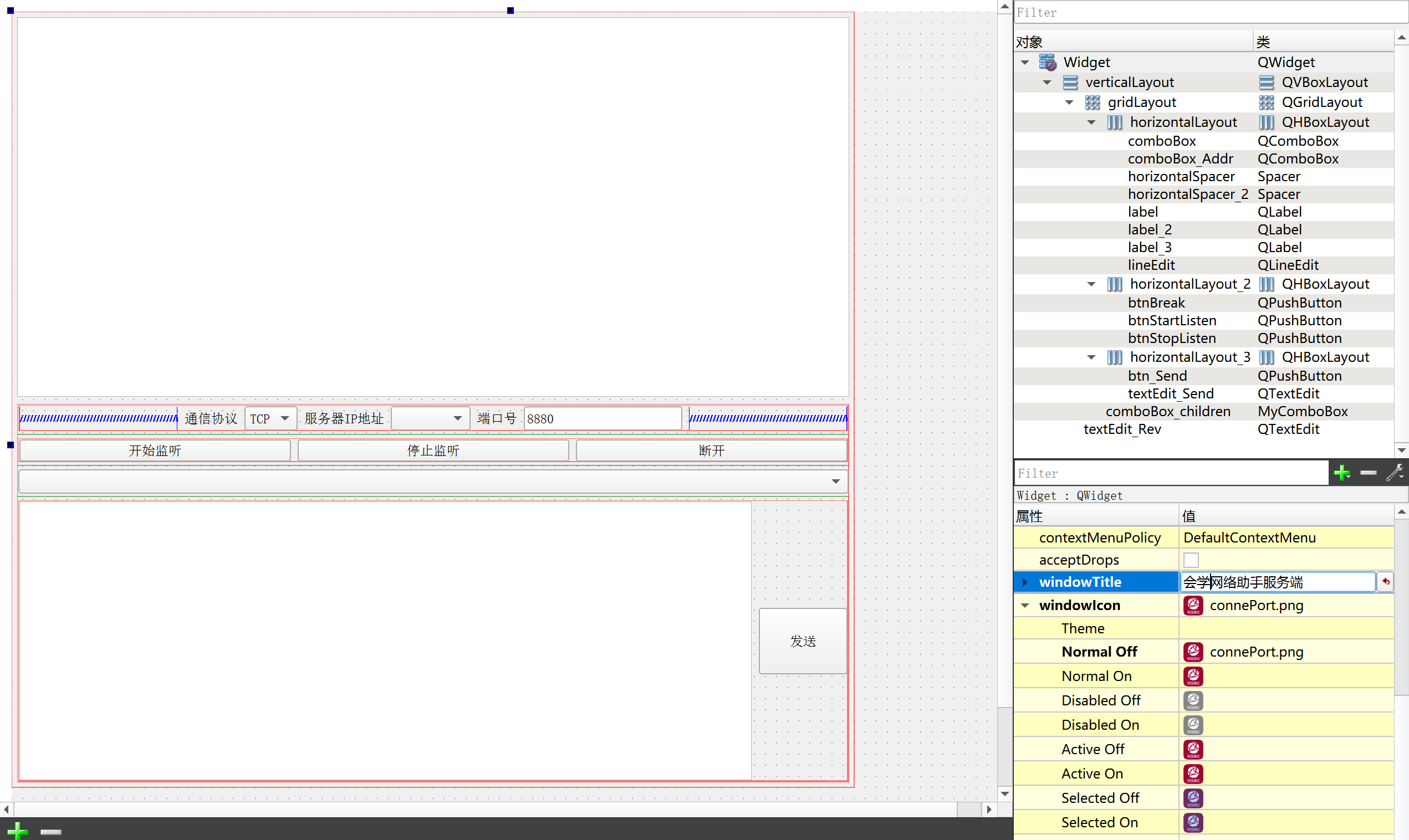The width and height of the screenshot is (1409, 840).
Task: Click the Disabled Off icon preview
Action: tap(1193, 700)
